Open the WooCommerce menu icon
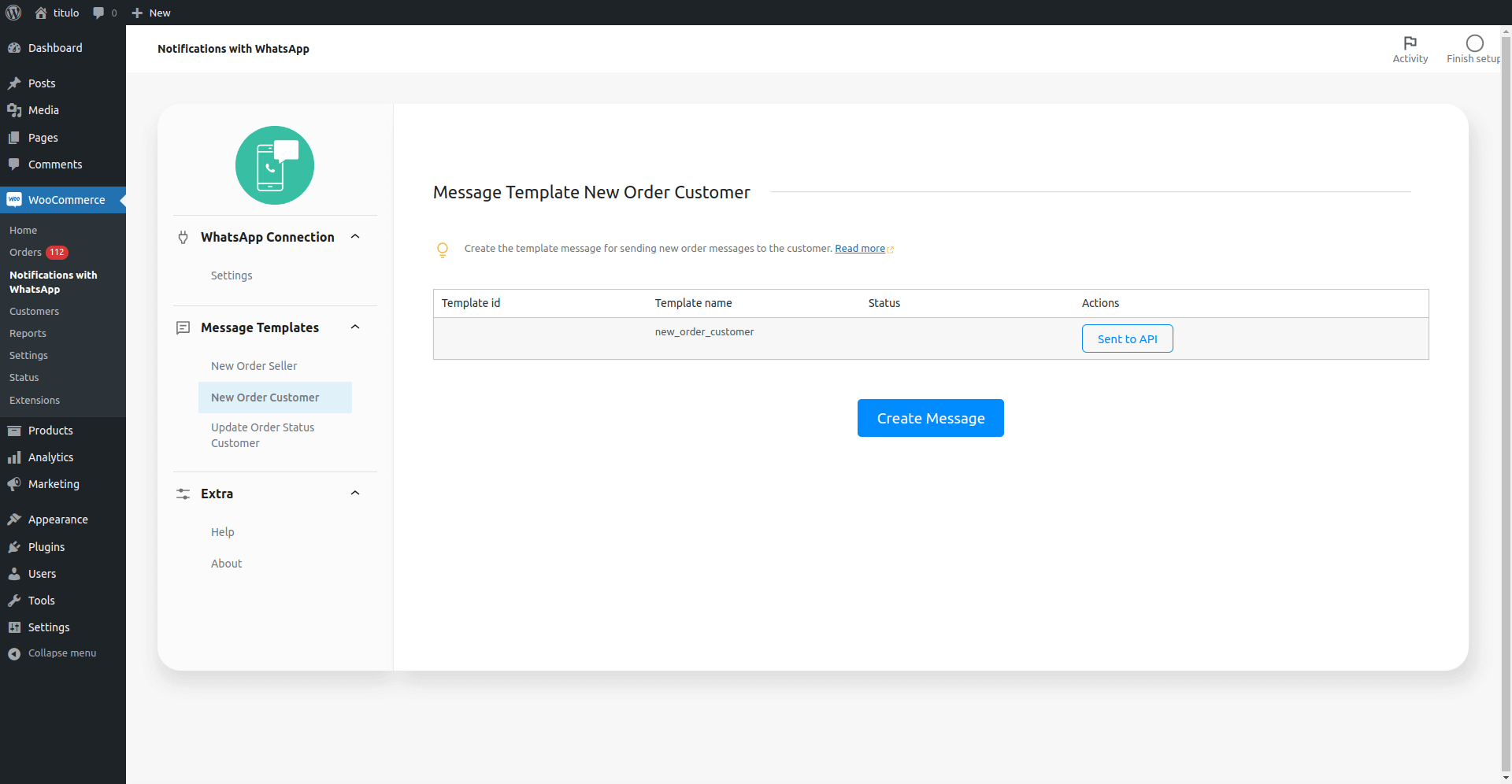1512x784 pixels. (14, 200)
